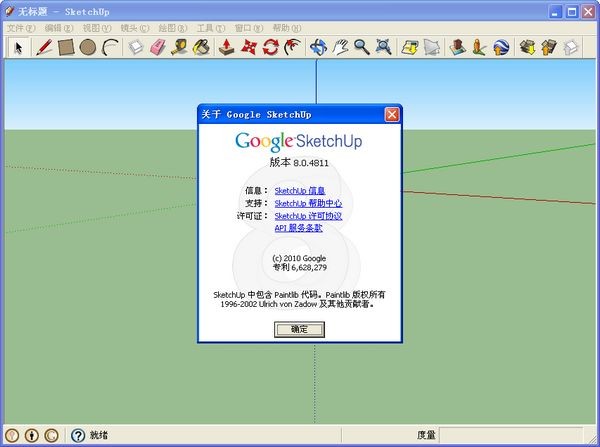This screenshot has height=447, width=600.
Task: Open the 帮助 (Help) menu
Action: 286,29
